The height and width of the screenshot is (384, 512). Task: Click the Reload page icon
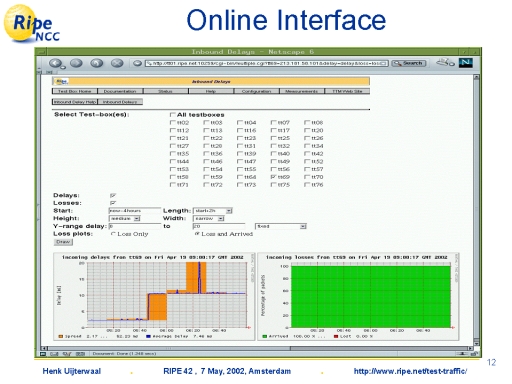(x=97, y=63)
